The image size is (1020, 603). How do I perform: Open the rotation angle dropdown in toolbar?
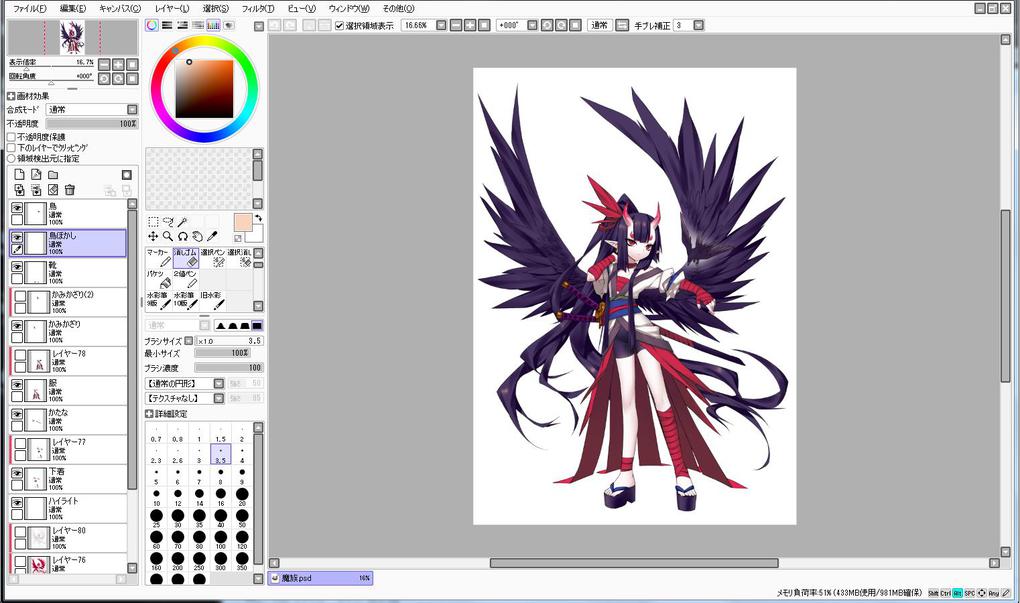pos(532,25)
